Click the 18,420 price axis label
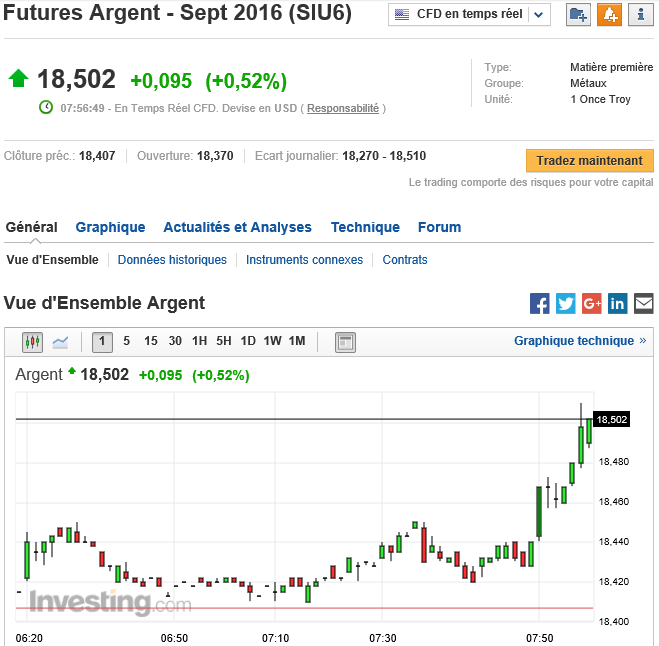 click(x=614, y=582)
